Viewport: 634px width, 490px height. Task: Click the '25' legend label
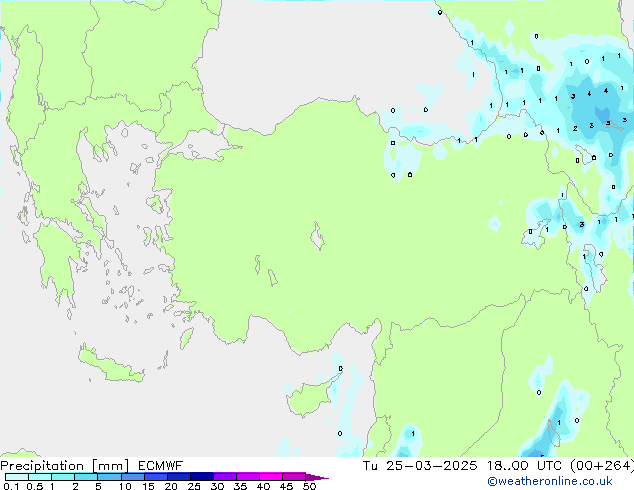pyautogui.click(x=194, y=486)
